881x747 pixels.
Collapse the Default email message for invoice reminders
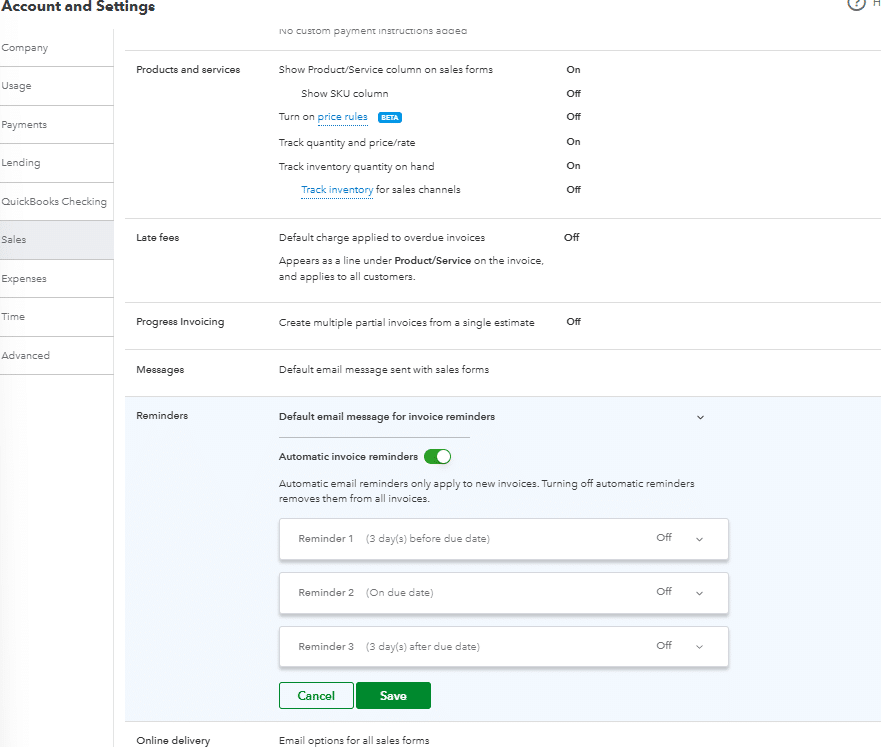[x=700, y=416]
